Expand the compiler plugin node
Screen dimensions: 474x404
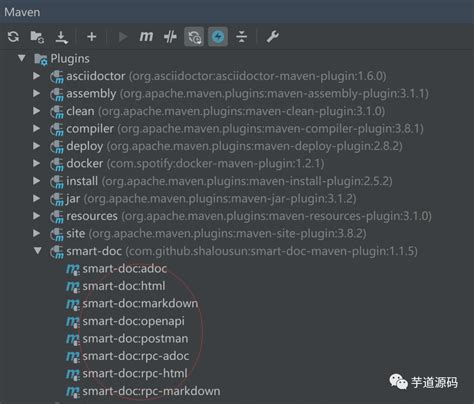point(37,128)
